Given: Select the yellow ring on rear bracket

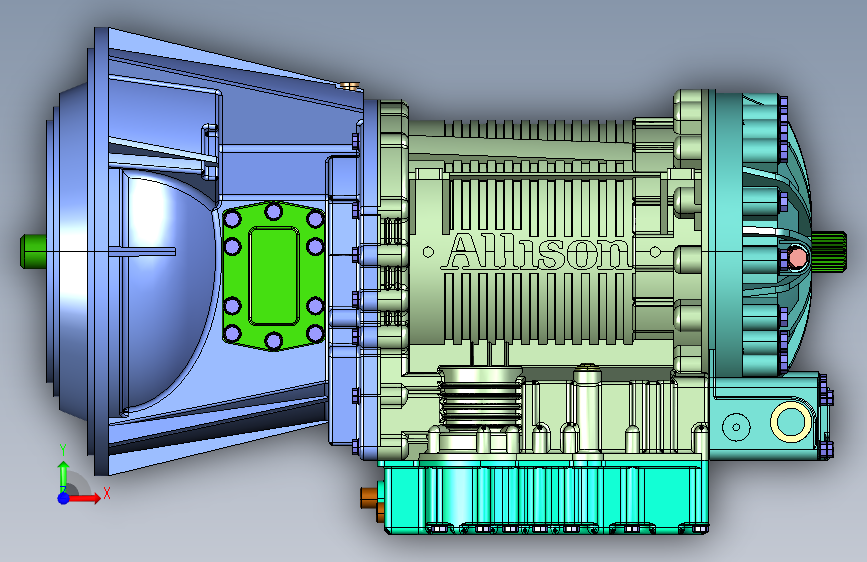Looking at the screenshot, I should click(x=791, y=422).
